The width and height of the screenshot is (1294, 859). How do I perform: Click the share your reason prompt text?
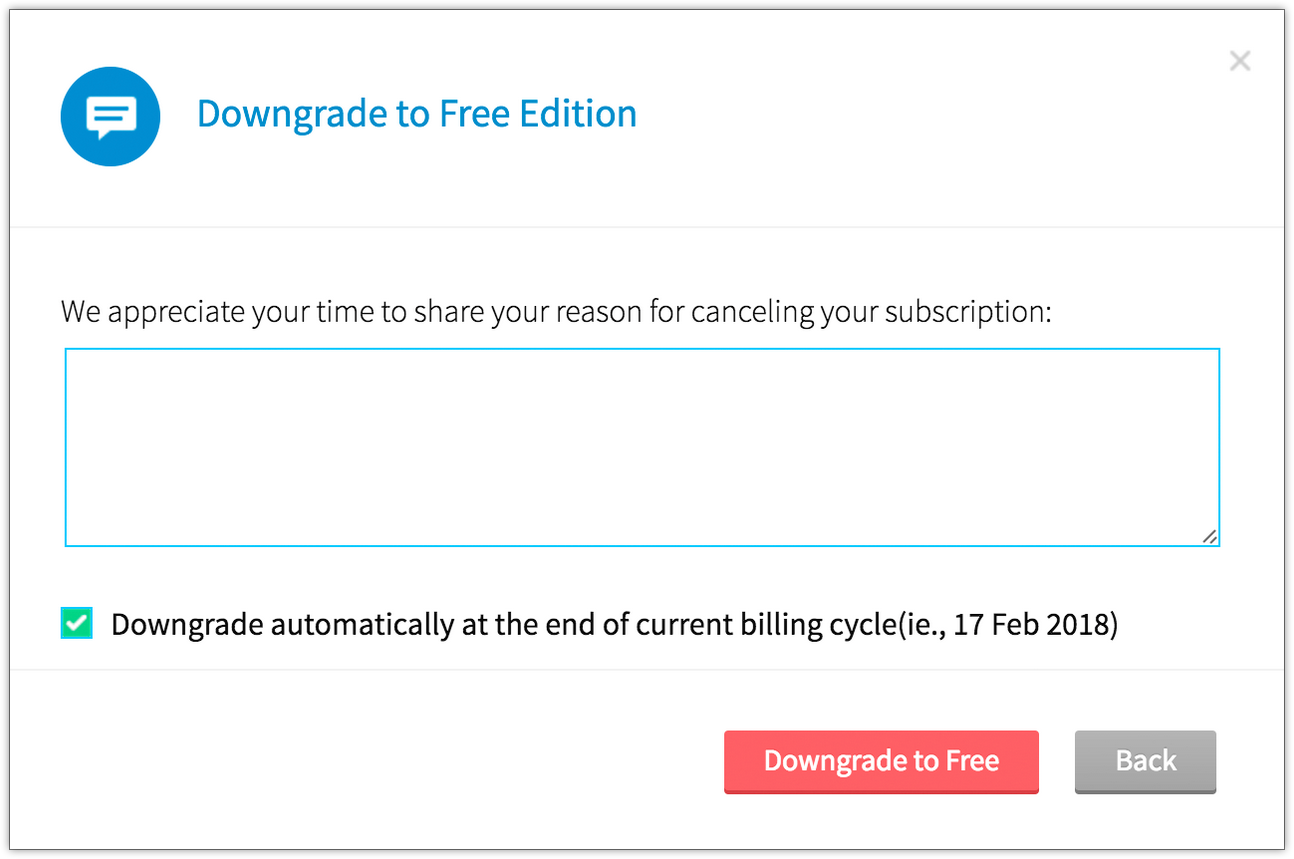(x=556, y=312)
